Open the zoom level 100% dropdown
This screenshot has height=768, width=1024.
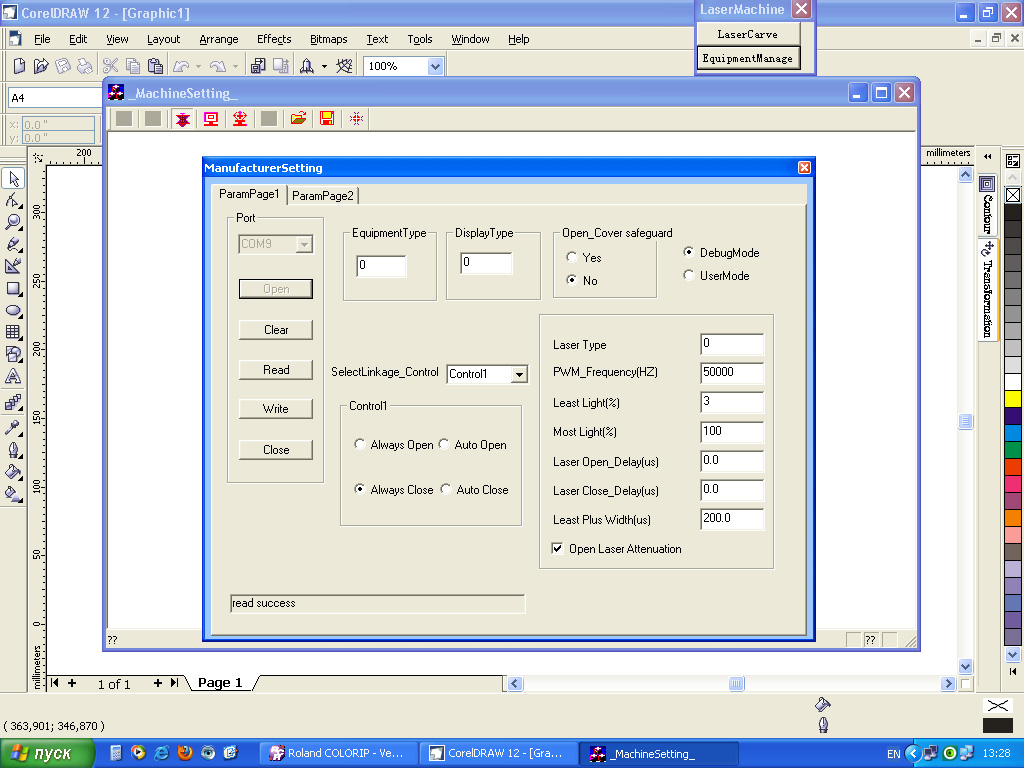434,66
